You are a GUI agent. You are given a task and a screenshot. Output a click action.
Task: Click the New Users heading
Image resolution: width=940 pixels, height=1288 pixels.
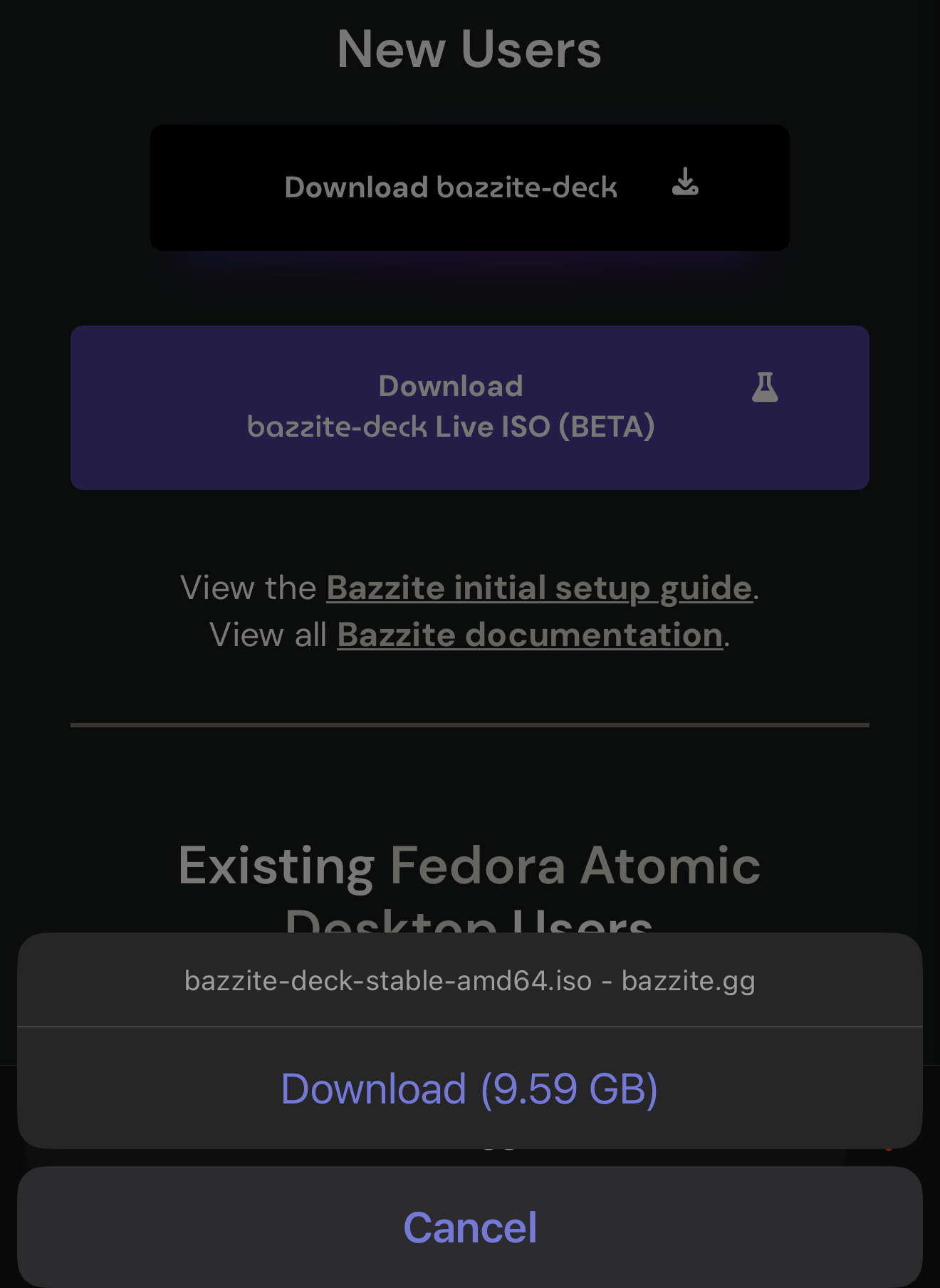click(x=469, y=49)
